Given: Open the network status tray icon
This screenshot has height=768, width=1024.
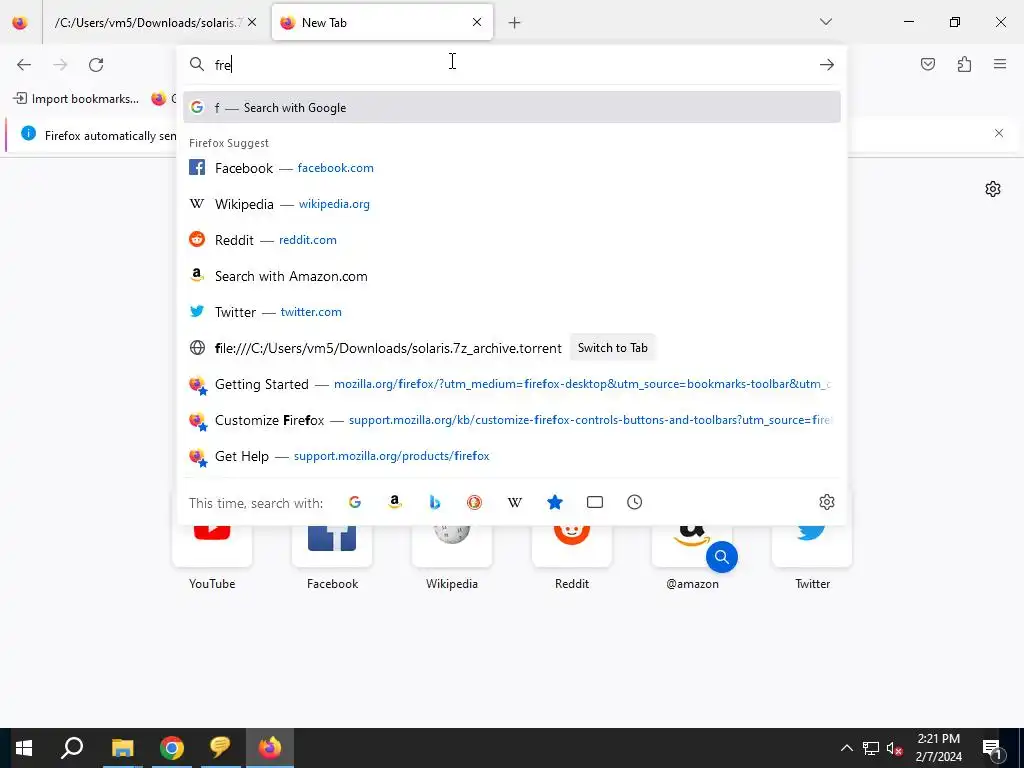Looking at the screenshot, I should [871, 748].
